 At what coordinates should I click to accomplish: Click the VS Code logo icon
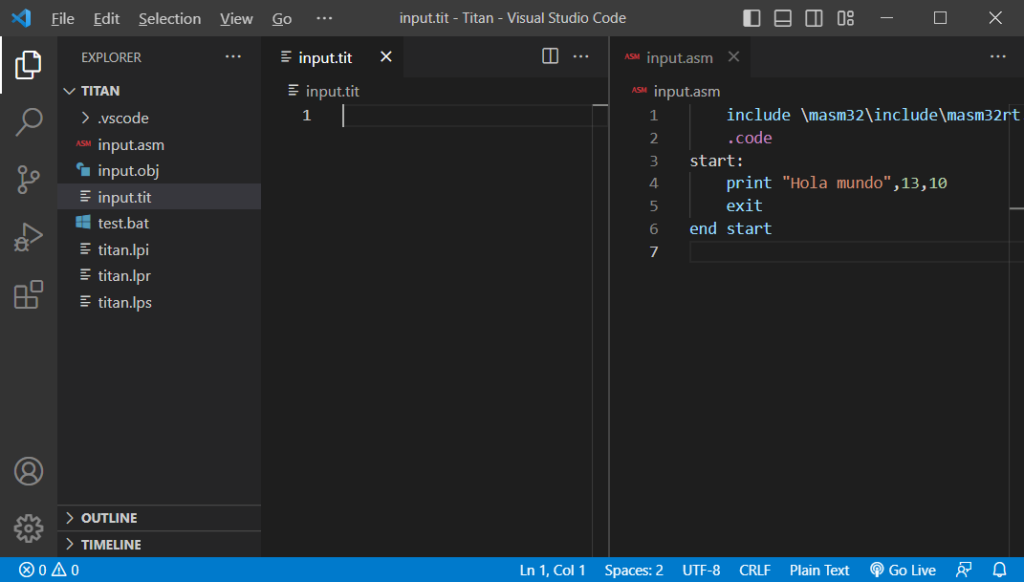tap(22, 18)
